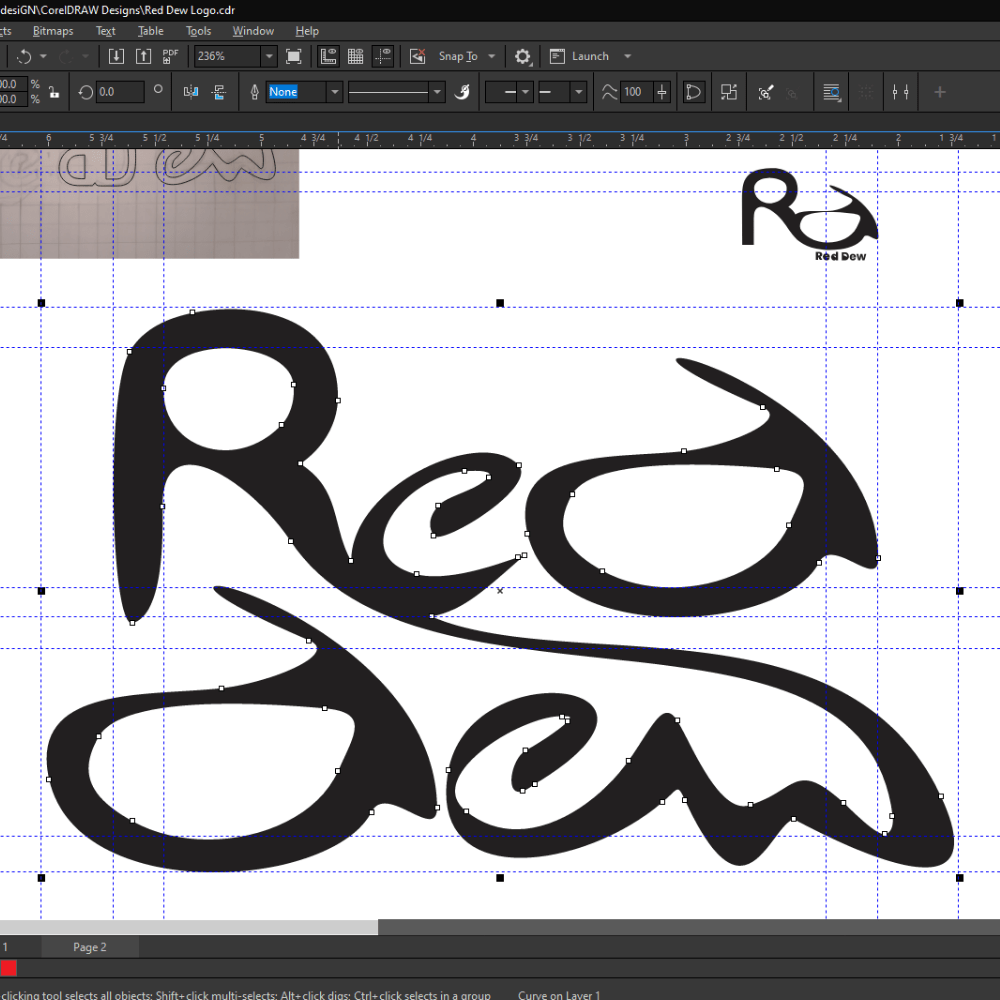Toggle Show grid
Viewport: 1000px width, 1000px height.
point(355,56)
